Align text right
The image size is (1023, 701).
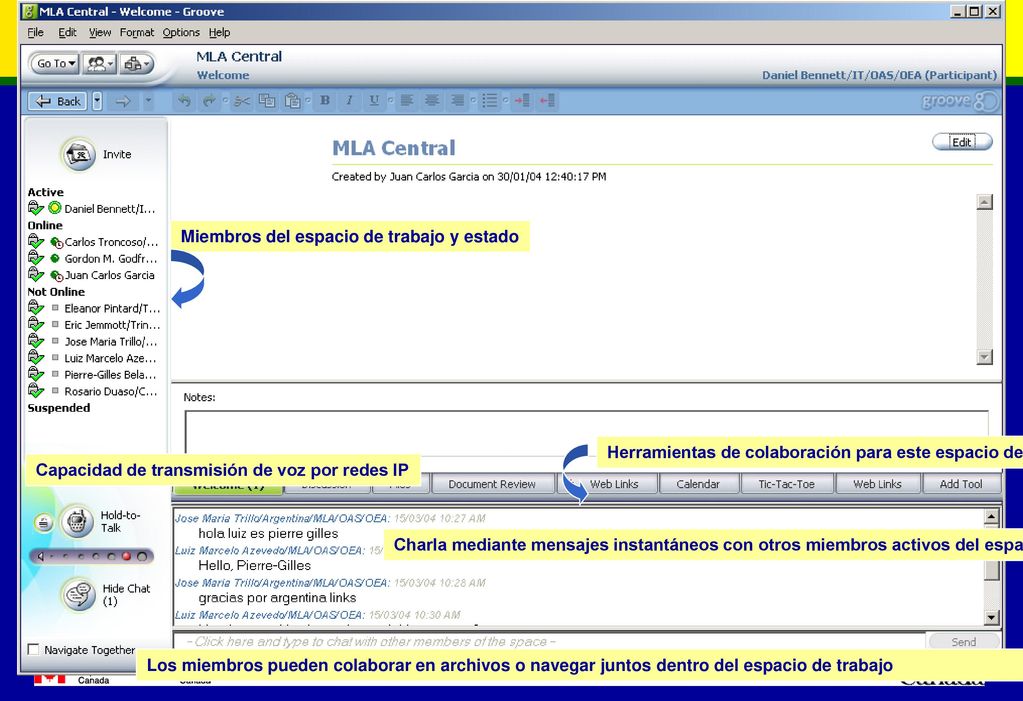457,101
